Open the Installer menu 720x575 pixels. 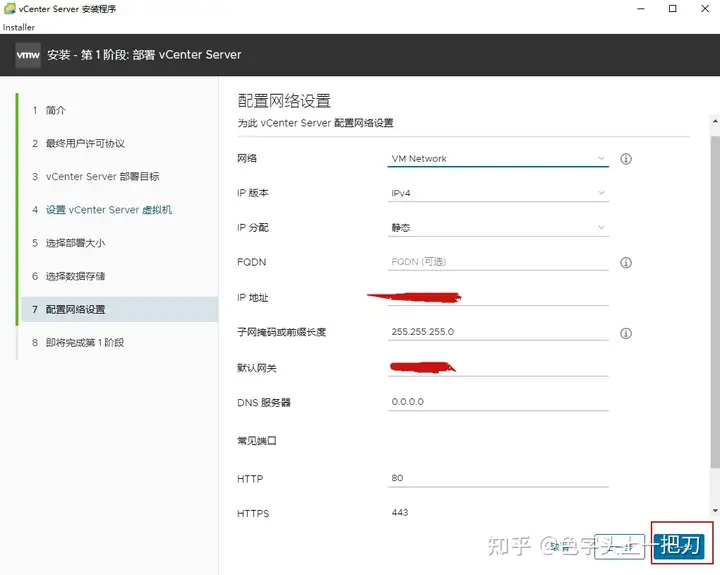click(19, 28)
